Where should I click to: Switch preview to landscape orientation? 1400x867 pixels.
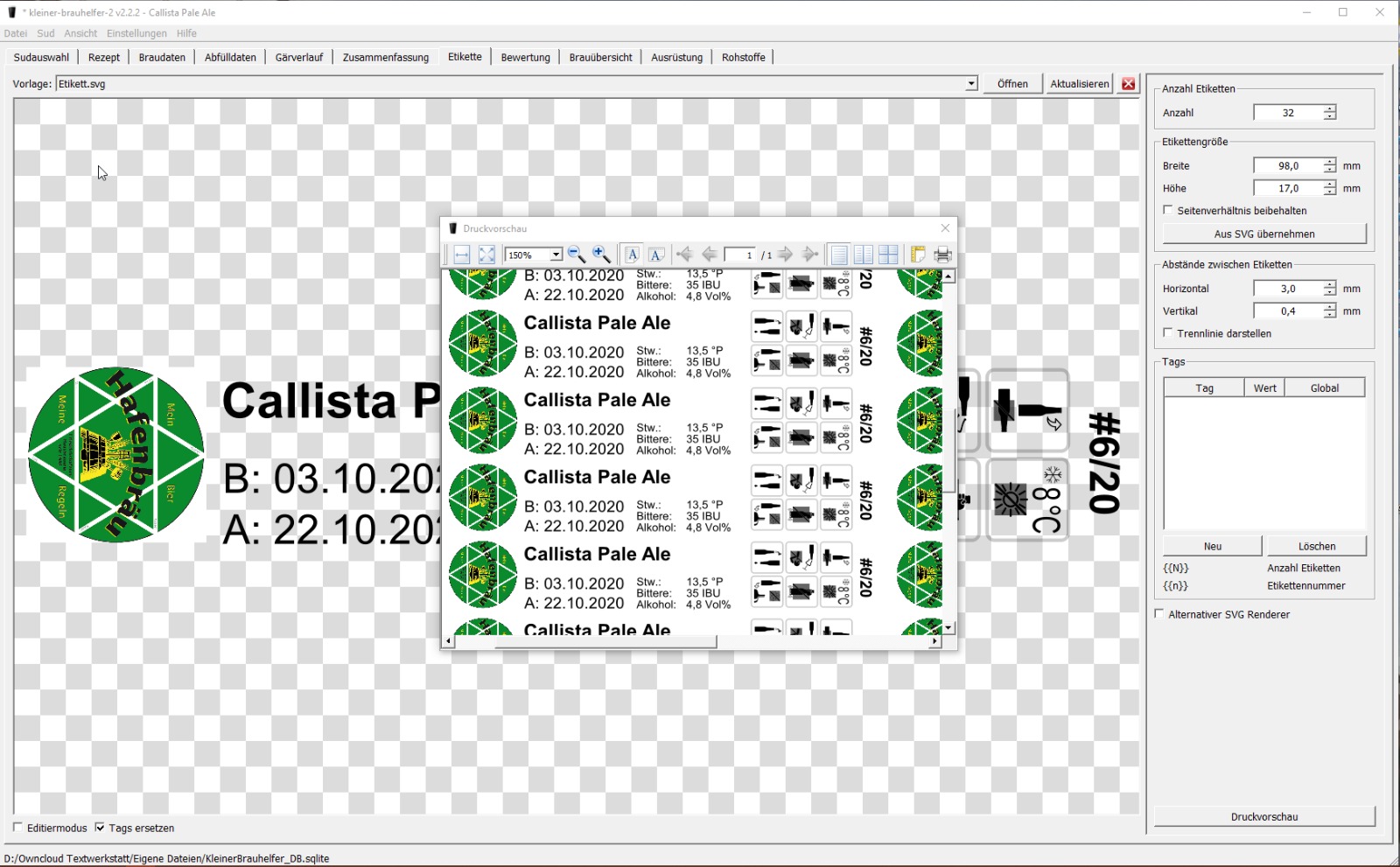(x=656, y=255)
